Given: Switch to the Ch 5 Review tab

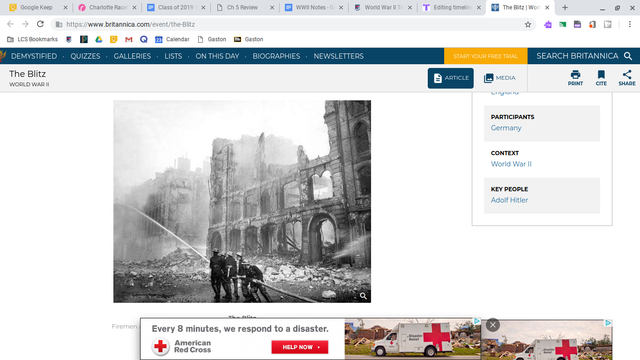Looking at the screenshot, I should coord(244,7).
